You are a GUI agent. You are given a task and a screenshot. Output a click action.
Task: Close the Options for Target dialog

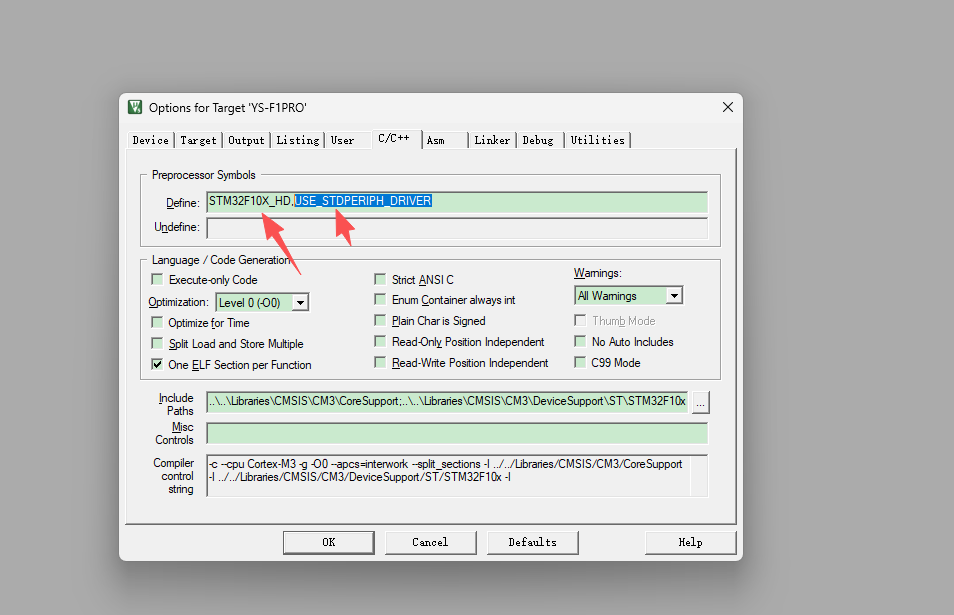(728, 108)
